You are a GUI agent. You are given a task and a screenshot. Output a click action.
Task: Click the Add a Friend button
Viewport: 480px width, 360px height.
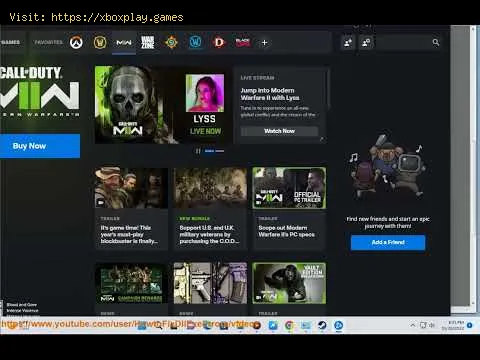click(388, 242)
